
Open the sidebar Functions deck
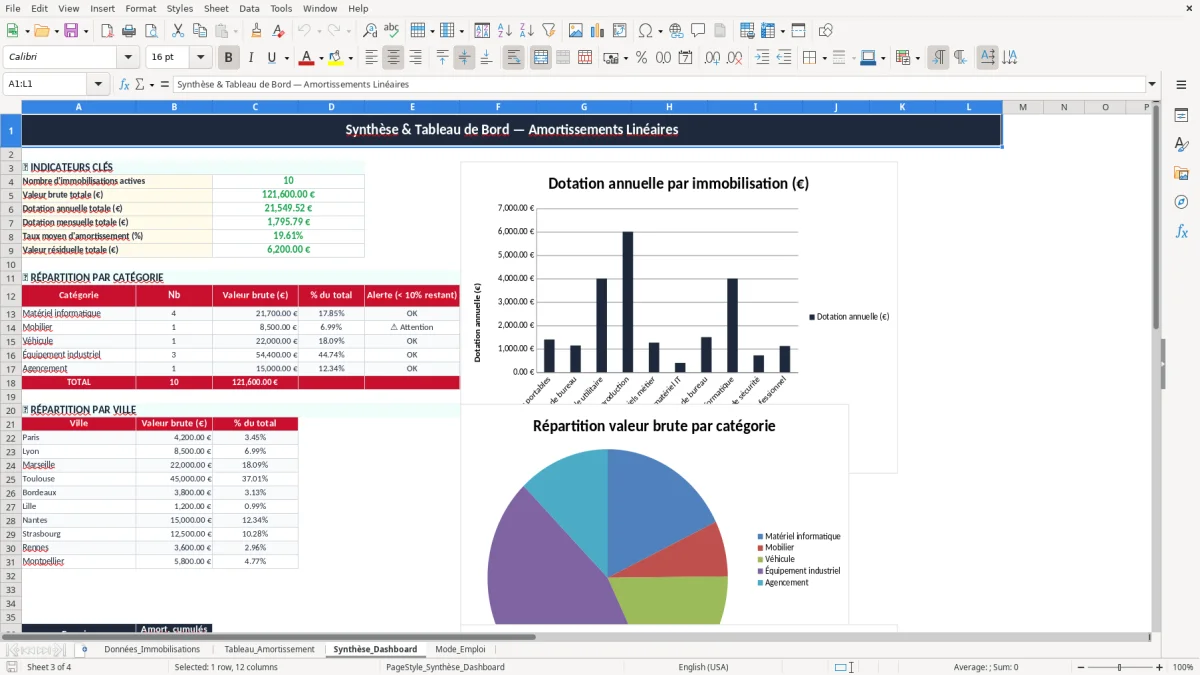(x=1181, y=231)
